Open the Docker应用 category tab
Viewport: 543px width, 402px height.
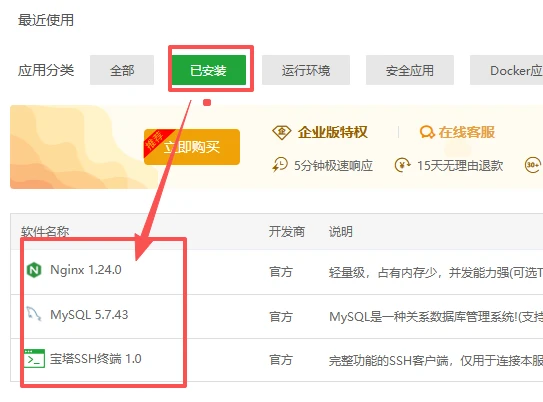pyautogui.click(x=506, y=70)
